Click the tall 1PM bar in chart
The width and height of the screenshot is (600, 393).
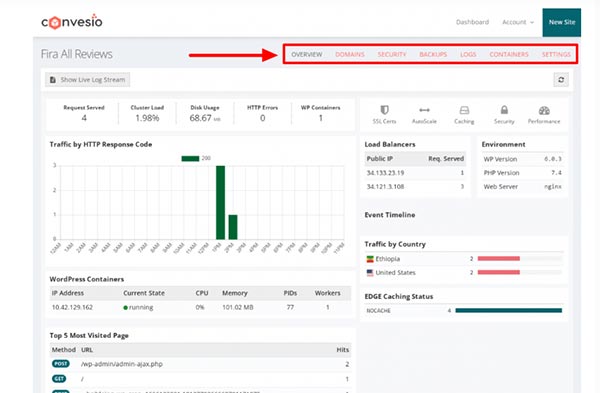pyautogui.click(x=220, y=202)
